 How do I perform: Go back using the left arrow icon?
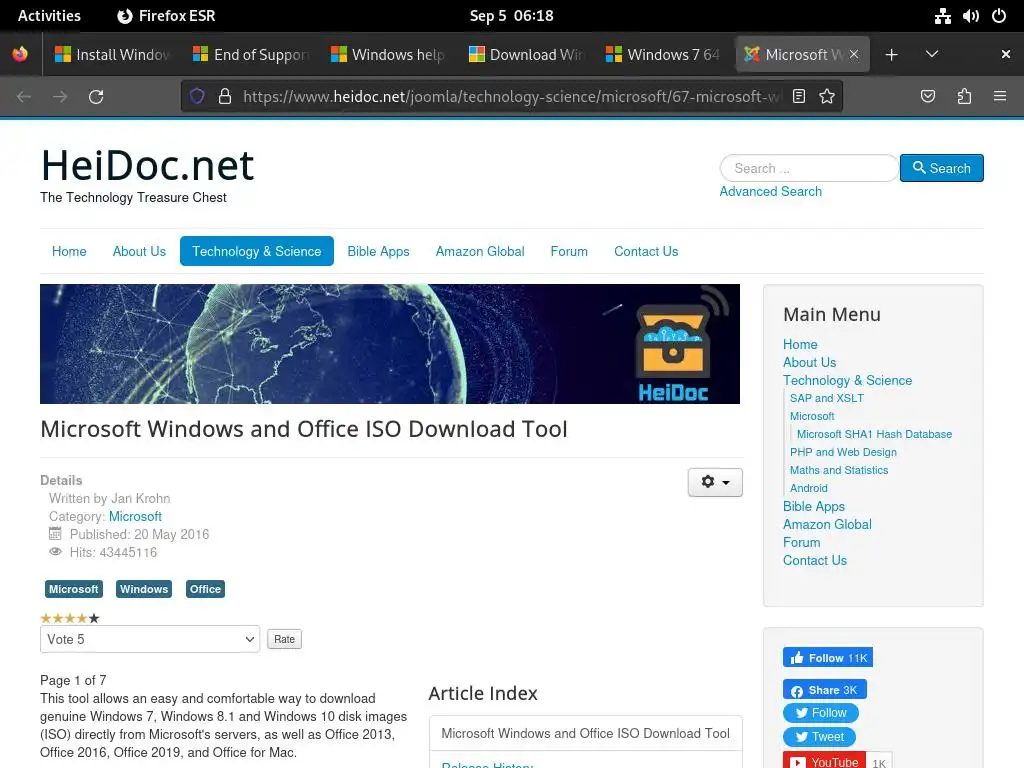(x=24, y=97)
